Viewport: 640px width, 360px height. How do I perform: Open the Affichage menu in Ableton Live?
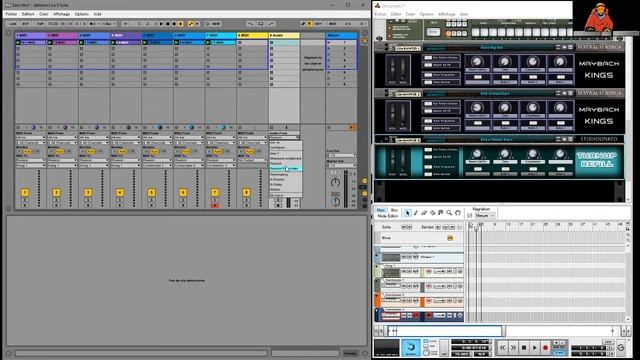point(62,14)
